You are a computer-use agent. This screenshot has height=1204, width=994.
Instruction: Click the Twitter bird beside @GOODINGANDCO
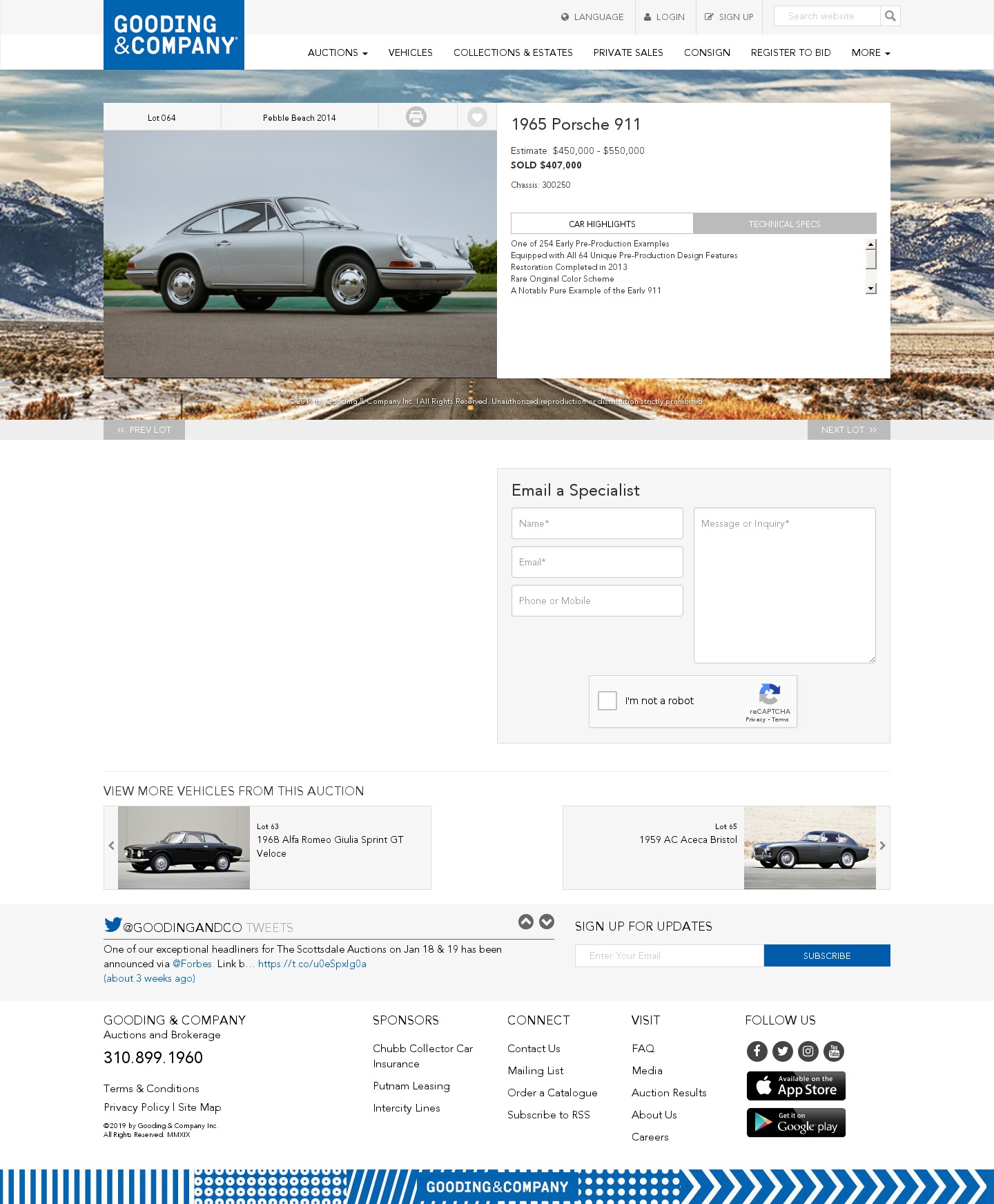tap(113, 924)
